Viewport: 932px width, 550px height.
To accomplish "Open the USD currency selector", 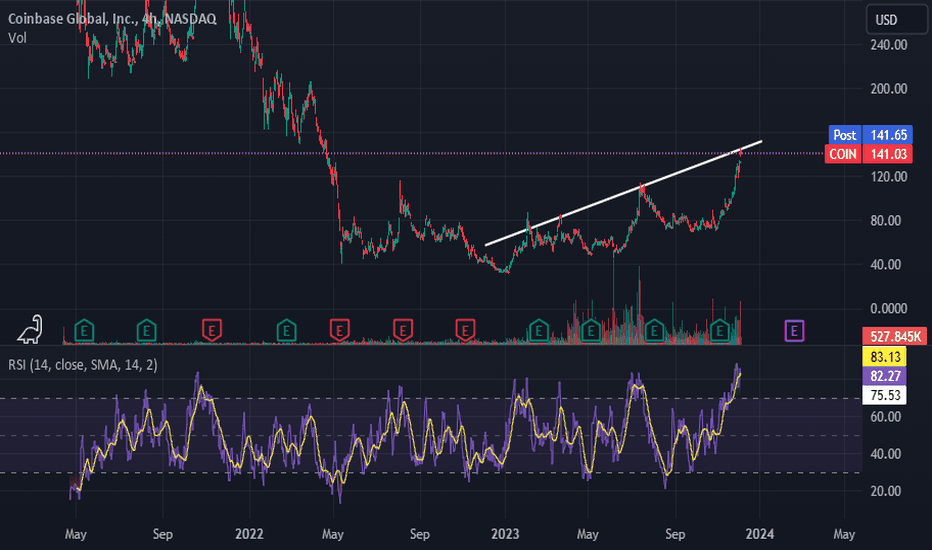I will tap(896, 20).
